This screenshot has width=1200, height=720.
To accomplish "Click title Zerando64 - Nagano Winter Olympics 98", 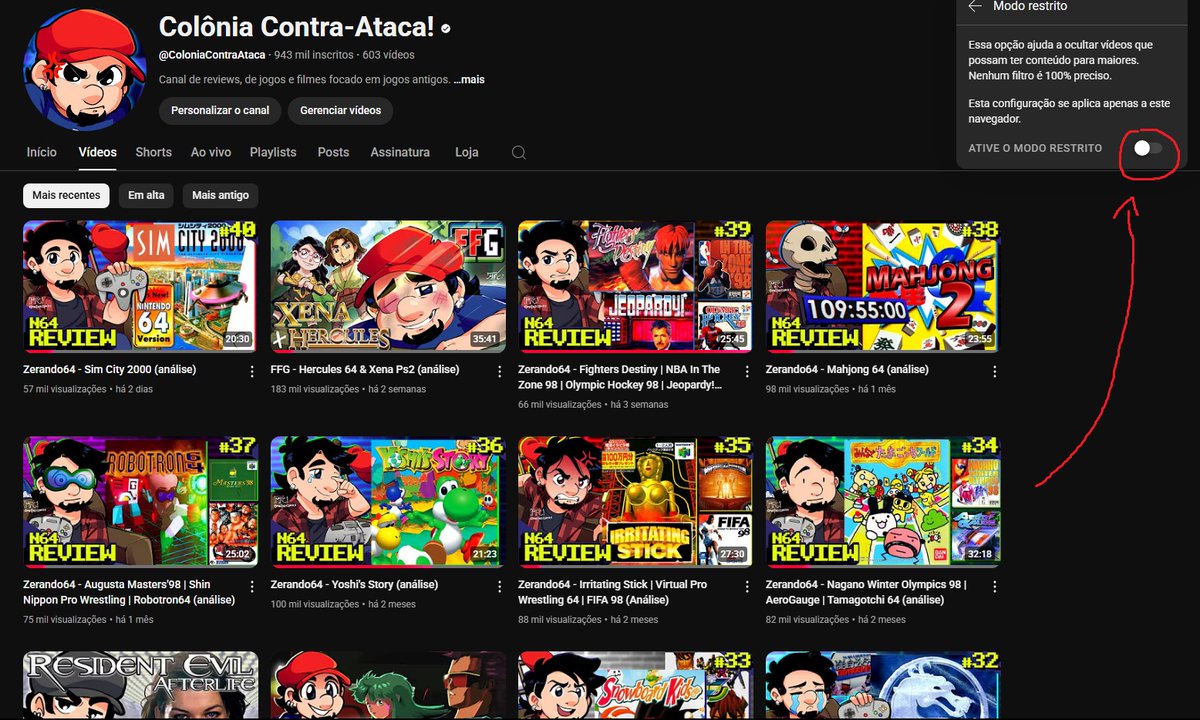I will tap(866, 592).
